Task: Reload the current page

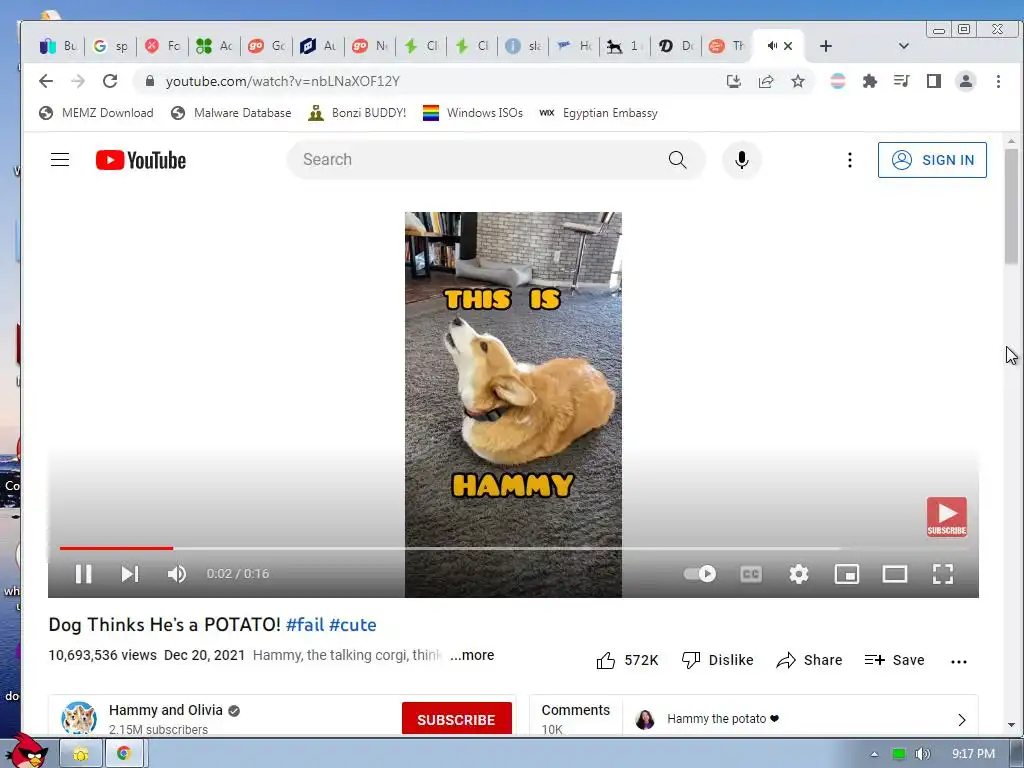Action: click(110, 81)
